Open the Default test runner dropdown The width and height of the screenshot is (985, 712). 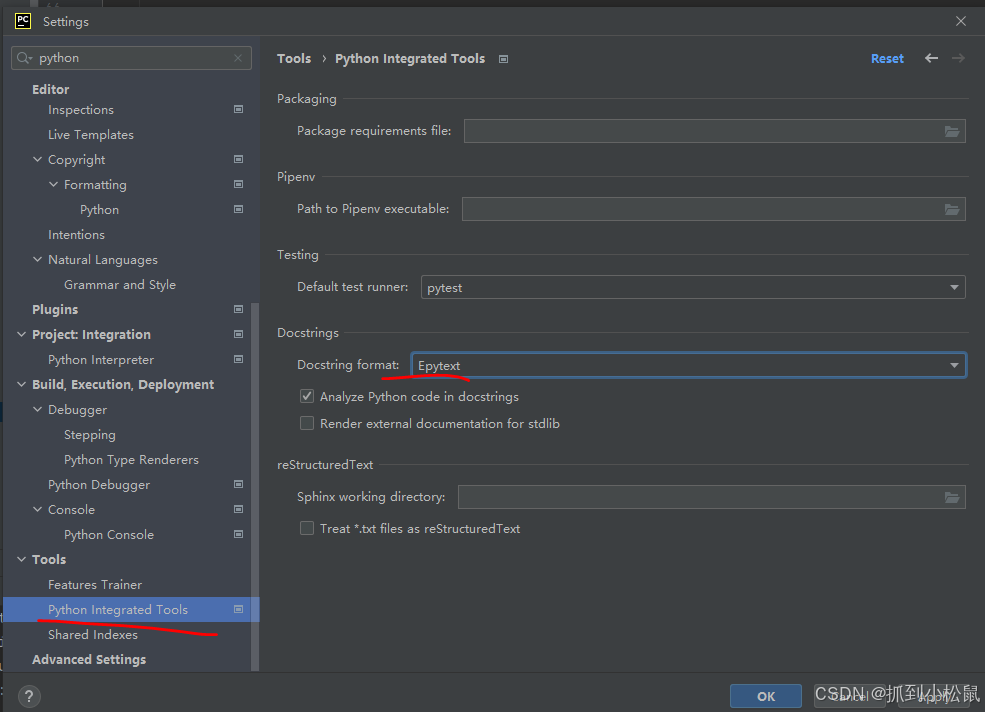click(x=693, y=287)
